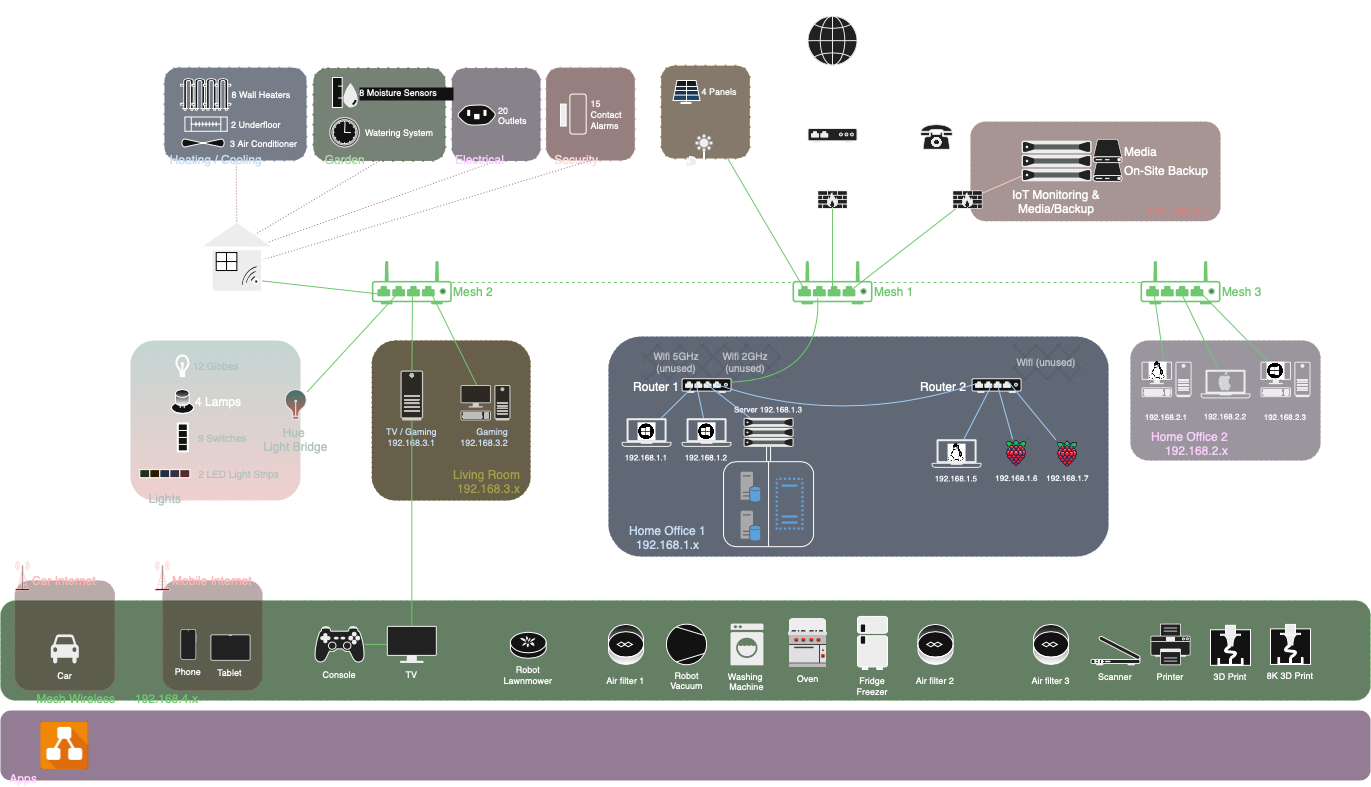Select the Scanner icon
This screenshot has width=1371, height=787.
pos(1114,651)
